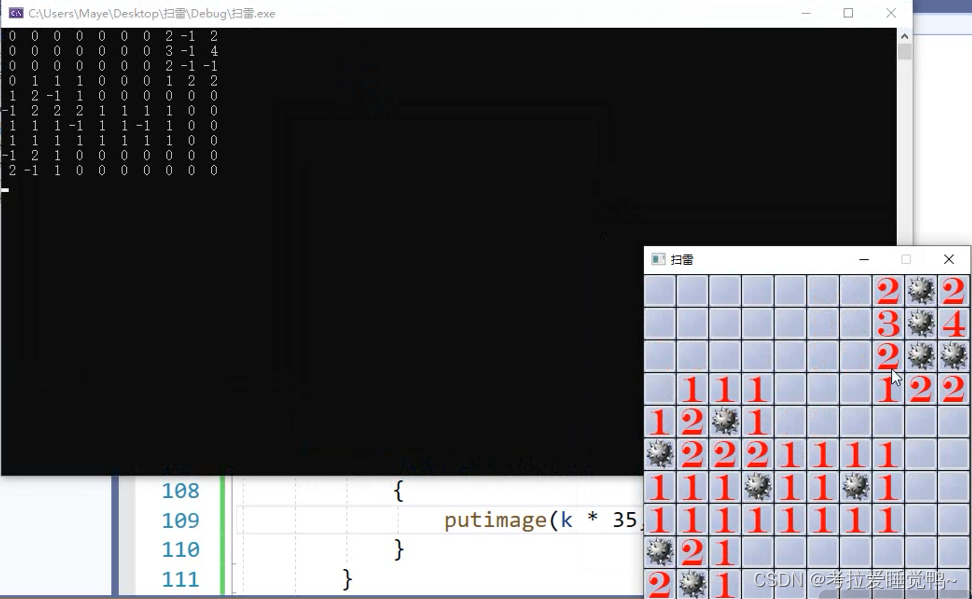Click line number 110 in the editor
Image resolution: width=972 pixels, height=599 pixels.
coord(180,549)
